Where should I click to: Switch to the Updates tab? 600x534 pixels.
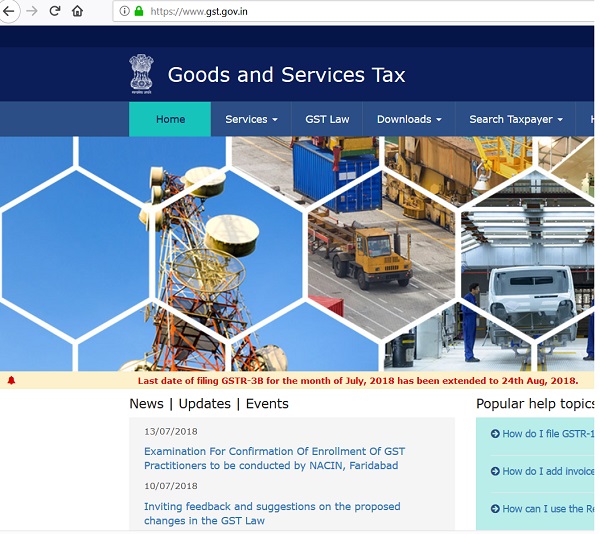click(204, 404)
